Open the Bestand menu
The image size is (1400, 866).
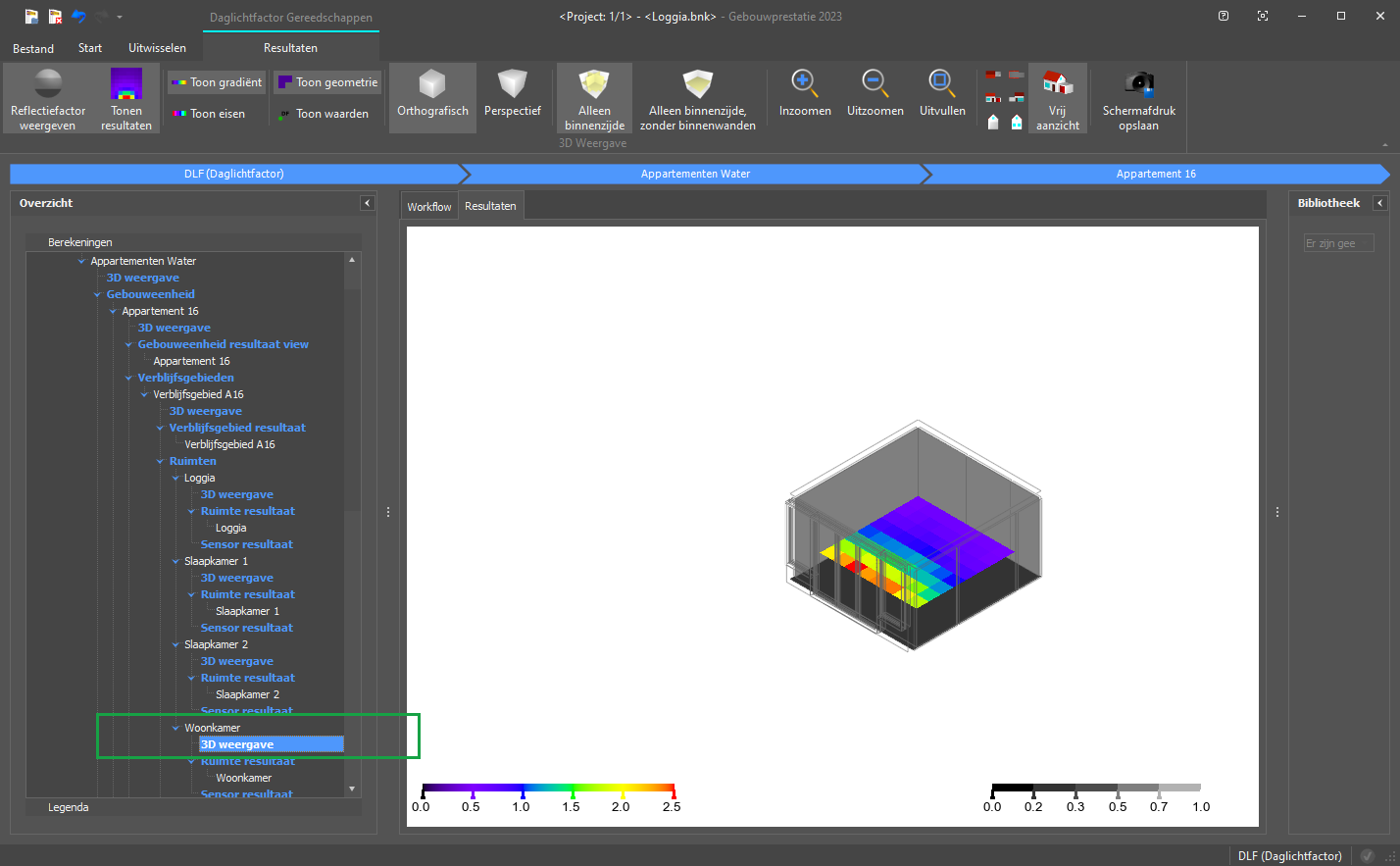[x=33, y=48]
